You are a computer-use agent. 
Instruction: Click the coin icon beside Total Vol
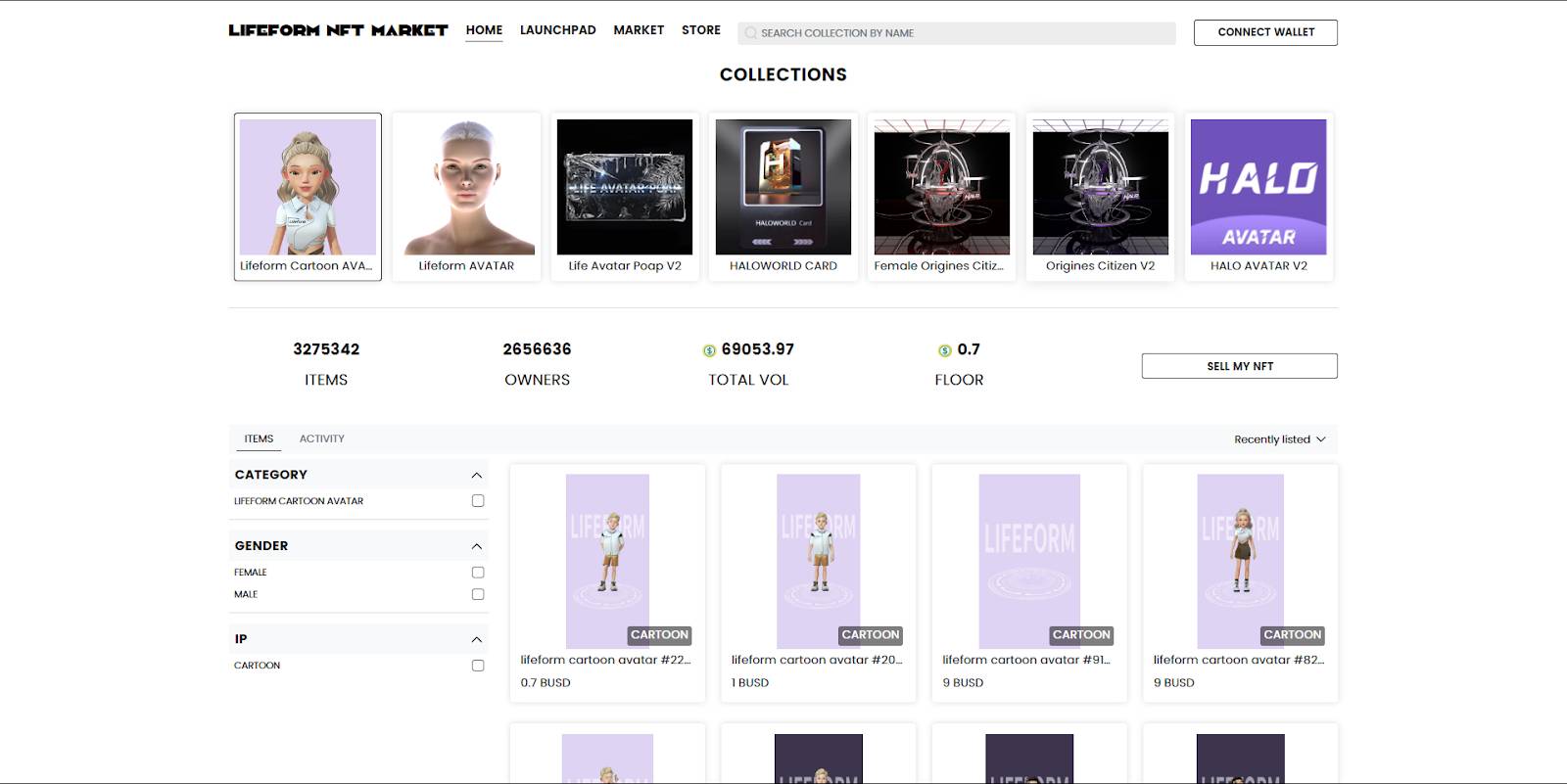click(x=709, y=350)
